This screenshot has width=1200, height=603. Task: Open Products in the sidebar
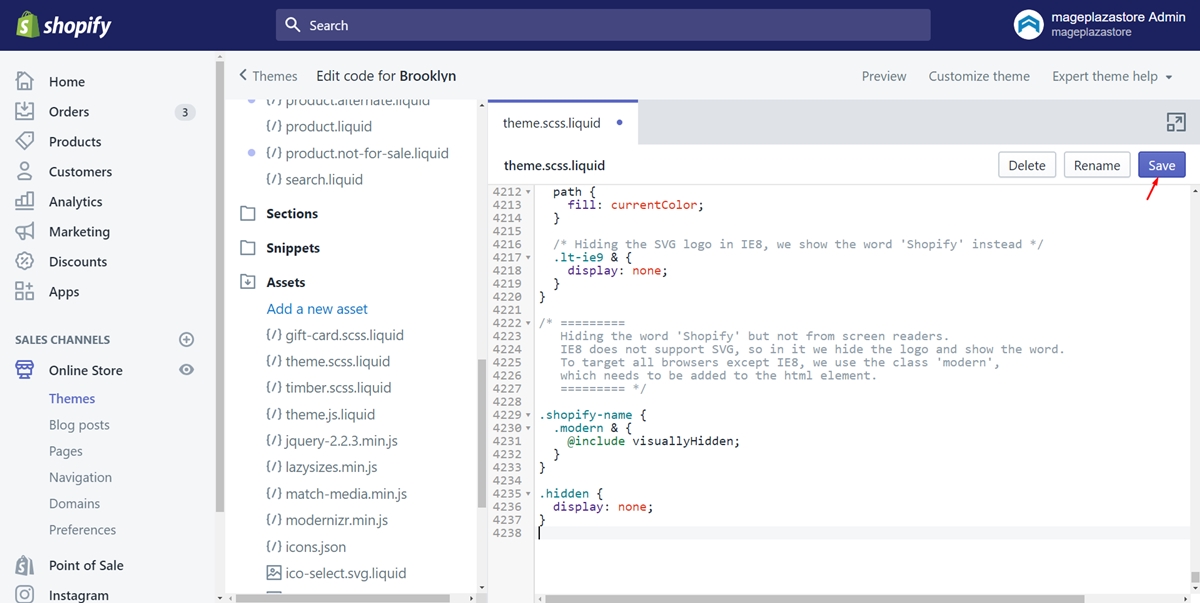tap(75, 141)
